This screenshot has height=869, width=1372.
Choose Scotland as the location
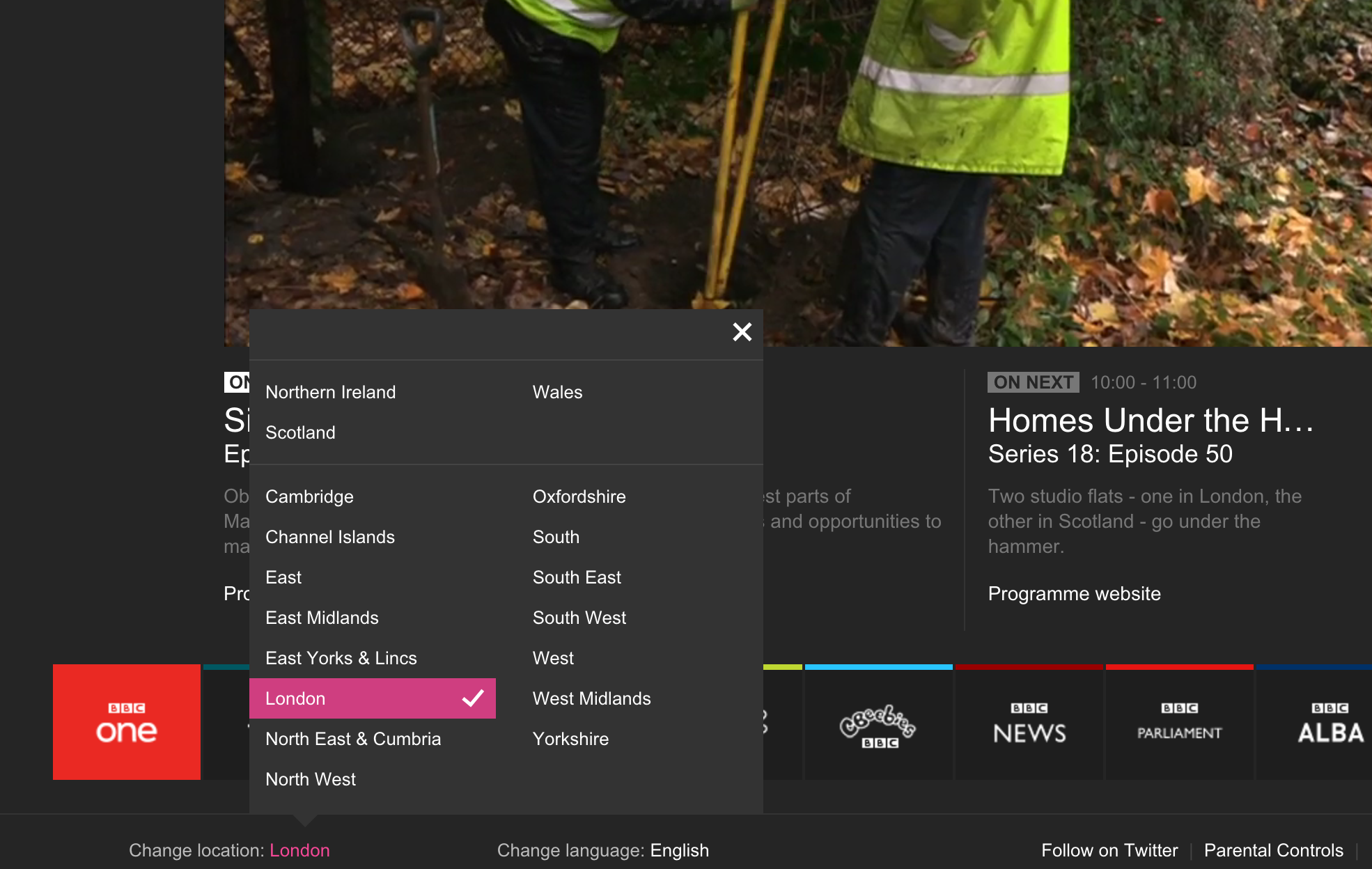pyautogui.click(x=300, y=432)
